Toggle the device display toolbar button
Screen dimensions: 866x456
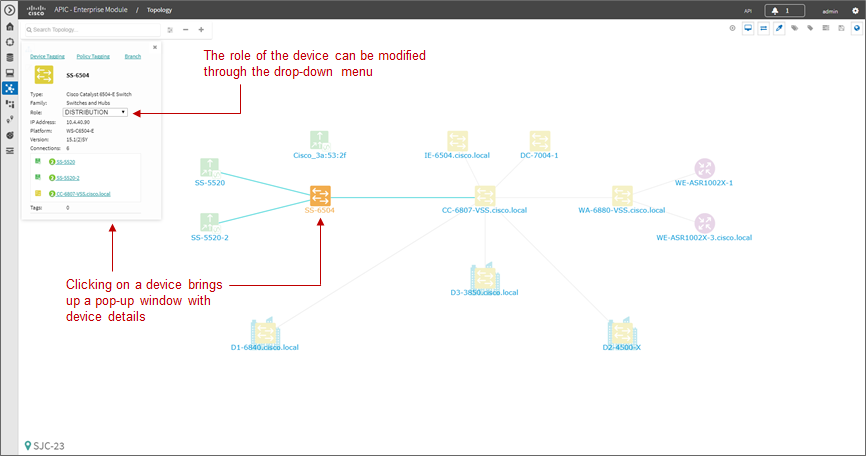click(x=748, y=28)
